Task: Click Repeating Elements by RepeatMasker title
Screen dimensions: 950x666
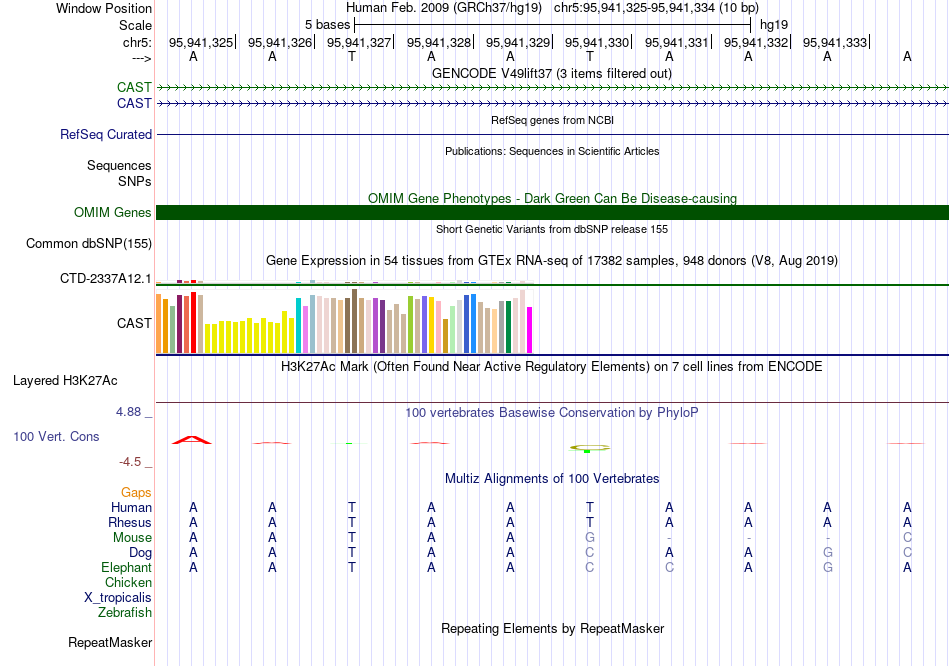Action: tap(552, 629)
